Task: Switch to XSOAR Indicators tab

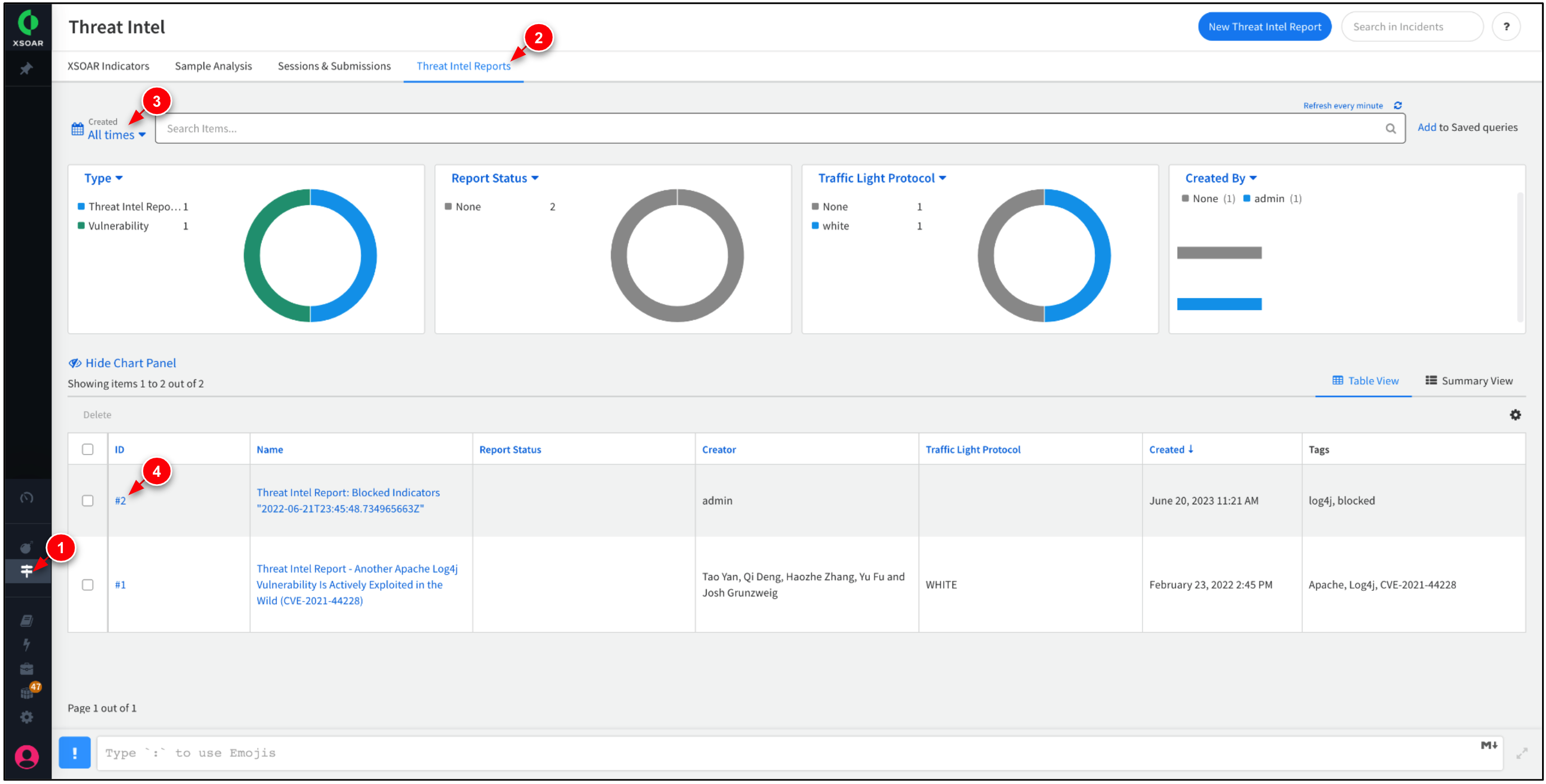Action: 108,66
